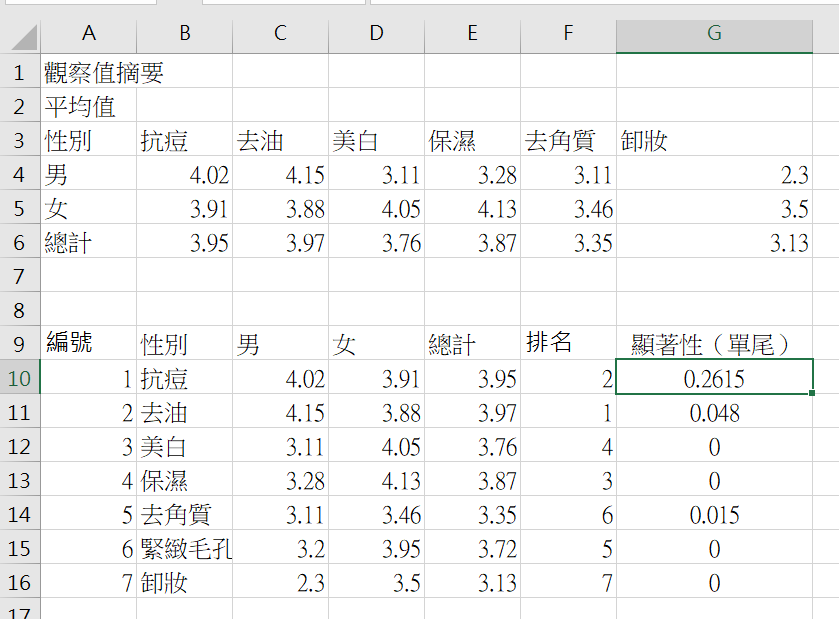Select cell G4 with value 2.3
This screenshot has width=839, height=619.
714,174
